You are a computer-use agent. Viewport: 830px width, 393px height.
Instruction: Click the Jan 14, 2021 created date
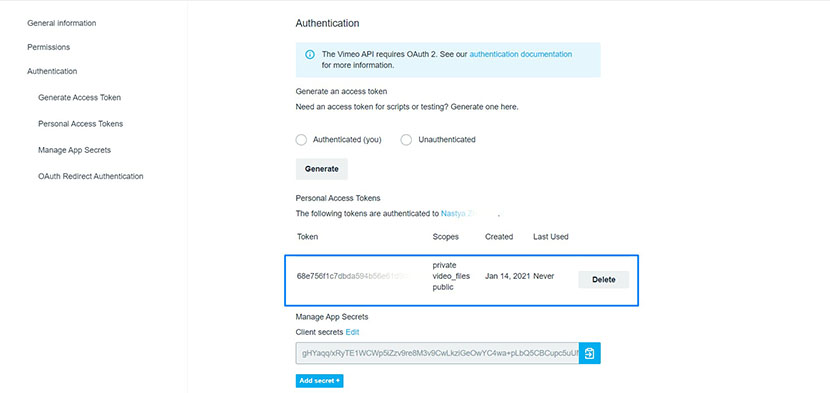coord(507,276)
